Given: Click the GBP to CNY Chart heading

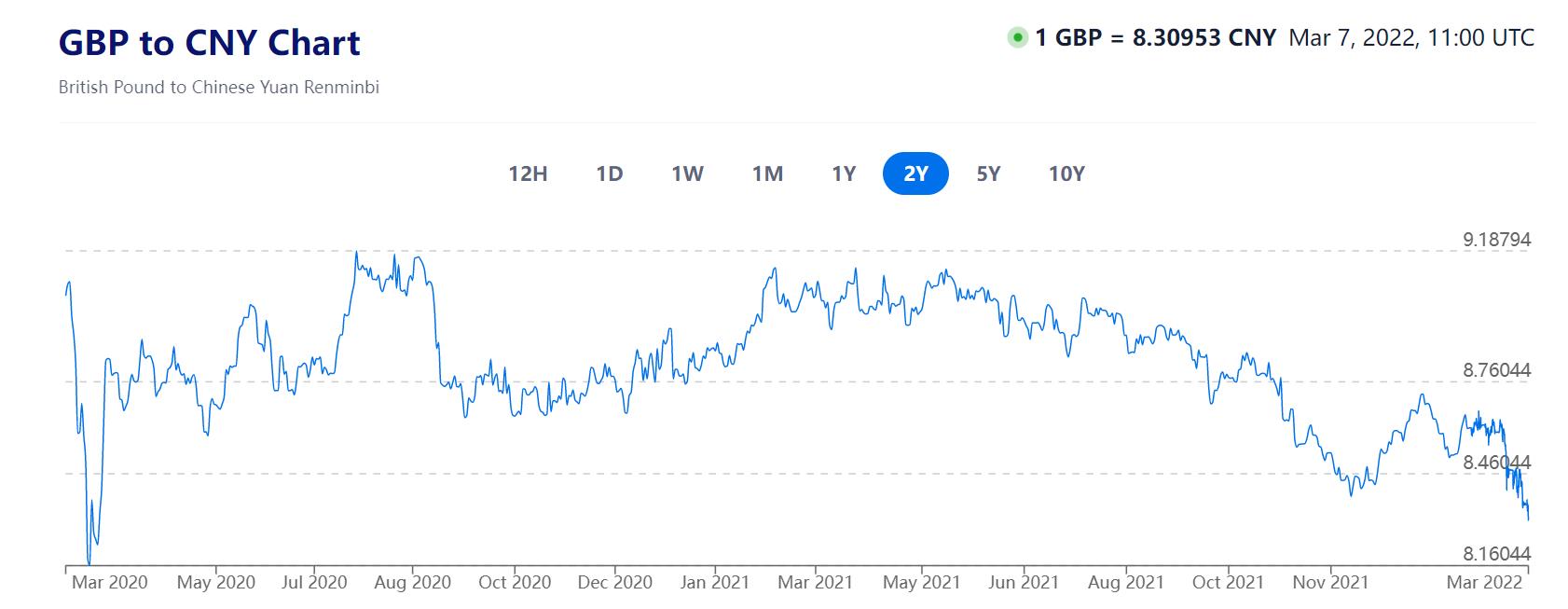Looking at the screenshot, I should coord(209,43).
